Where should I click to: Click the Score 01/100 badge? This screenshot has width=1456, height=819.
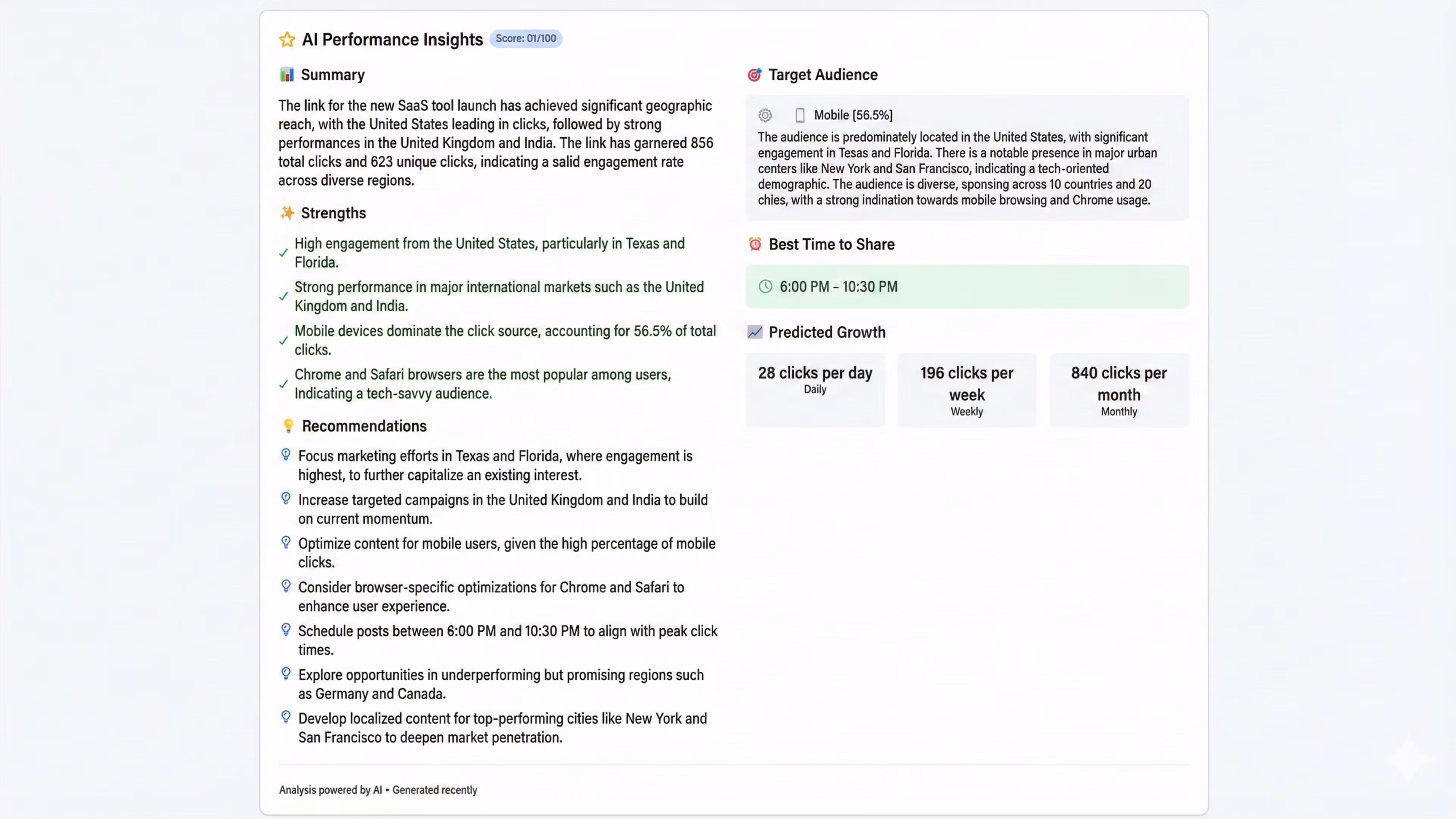coord(525,38)
